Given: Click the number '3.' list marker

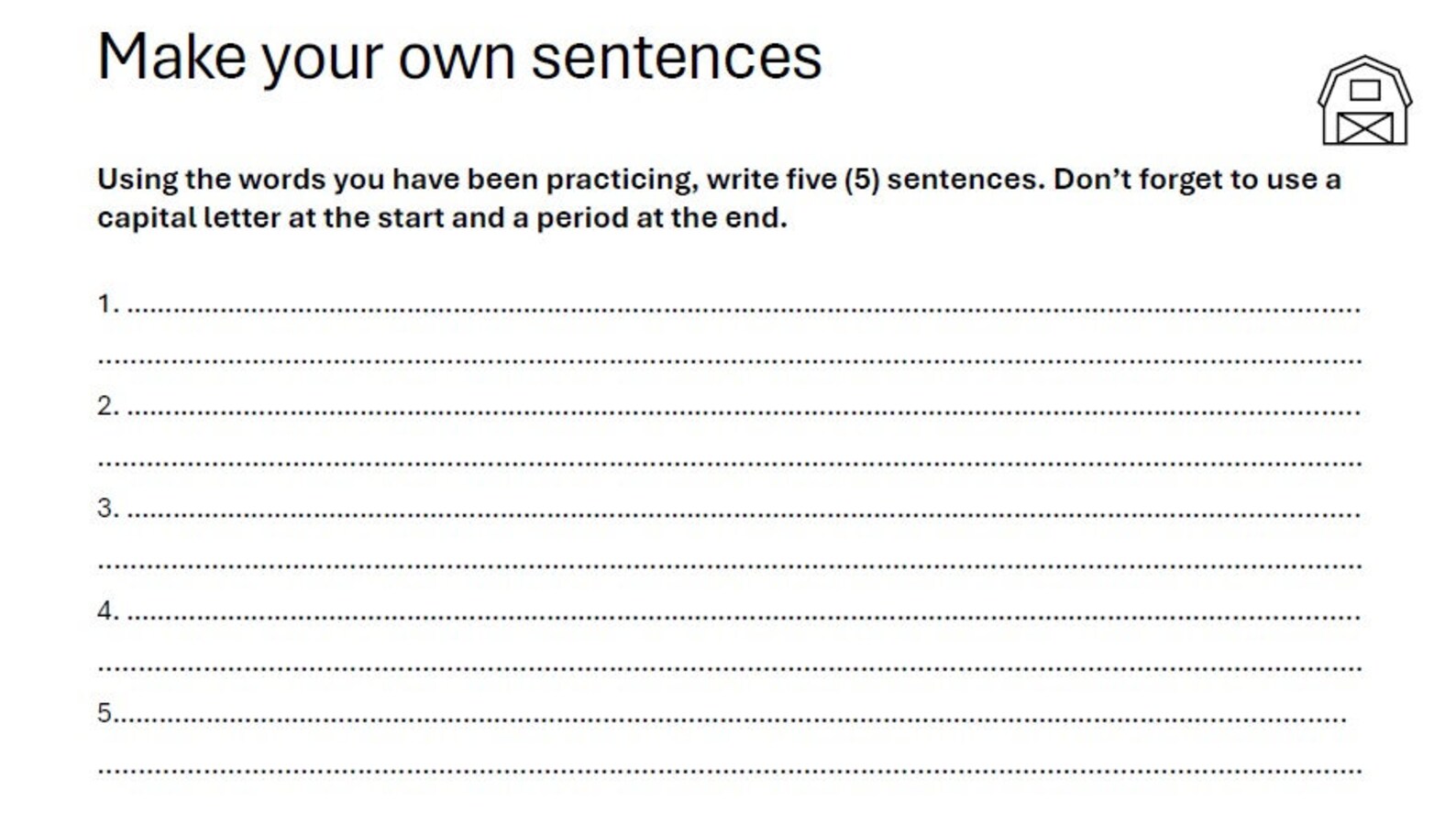Looking at the screenshot, I should point(108,508).
